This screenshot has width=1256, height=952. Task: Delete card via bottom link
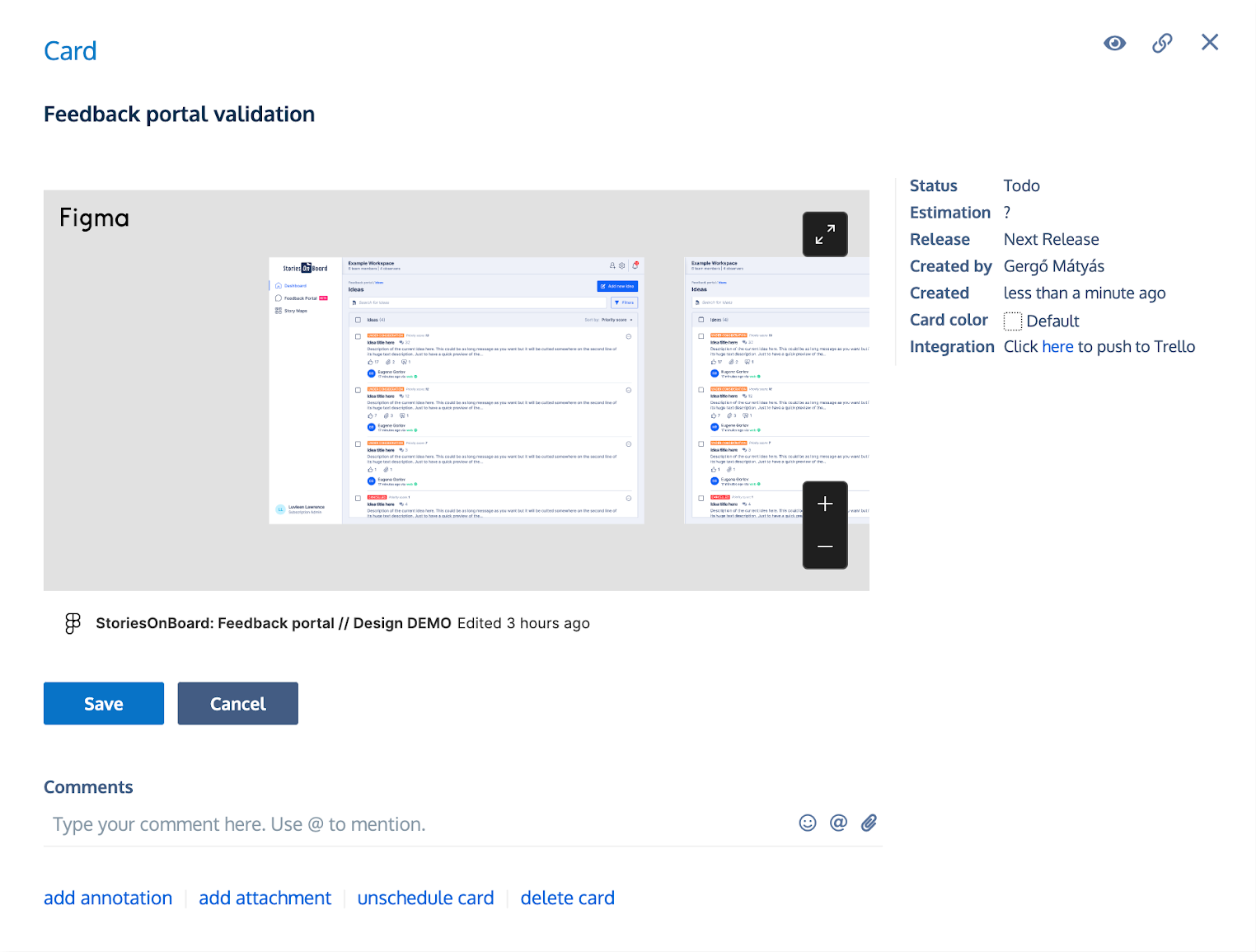coord(567,898)
